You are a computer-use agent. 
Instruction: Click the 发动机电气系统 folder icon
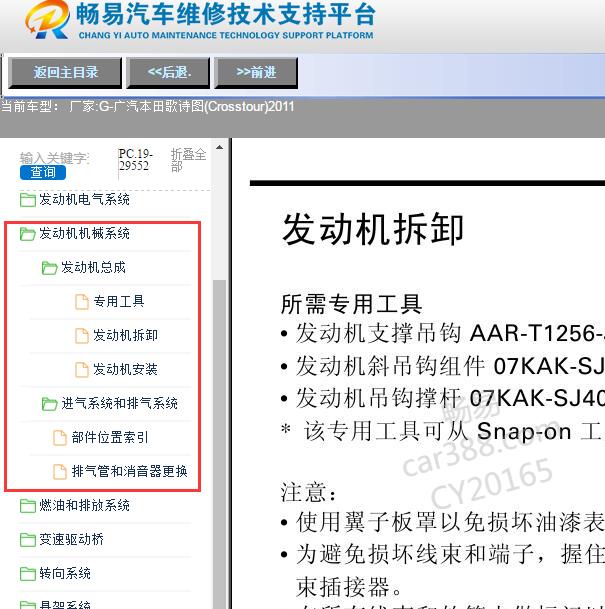[x=28, y=200]
